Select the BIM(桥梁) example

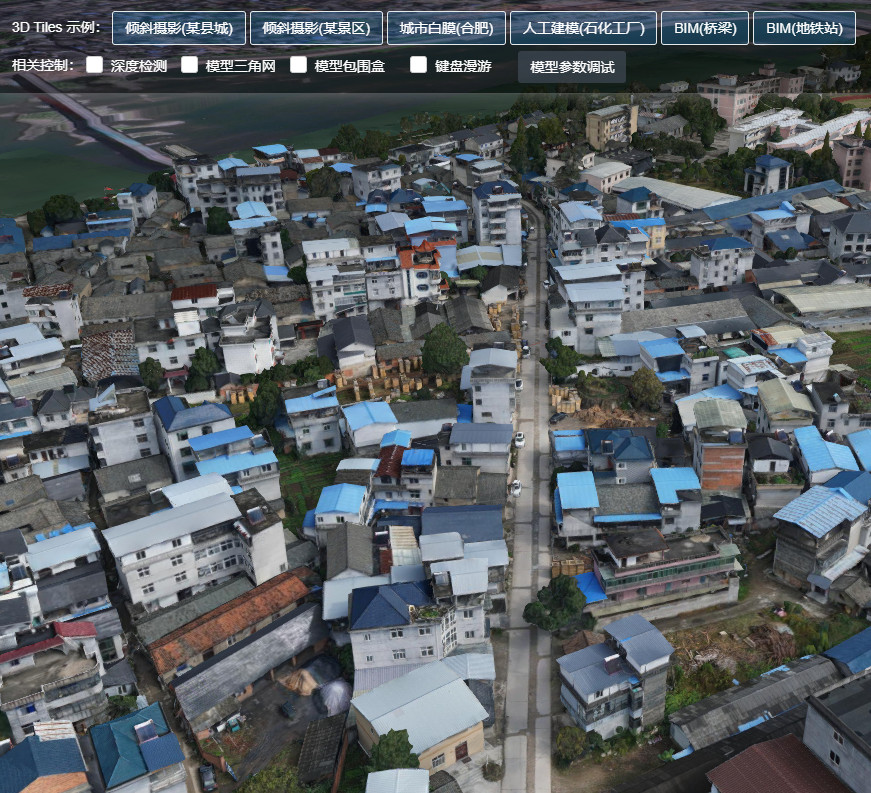(x=704, y=28)
